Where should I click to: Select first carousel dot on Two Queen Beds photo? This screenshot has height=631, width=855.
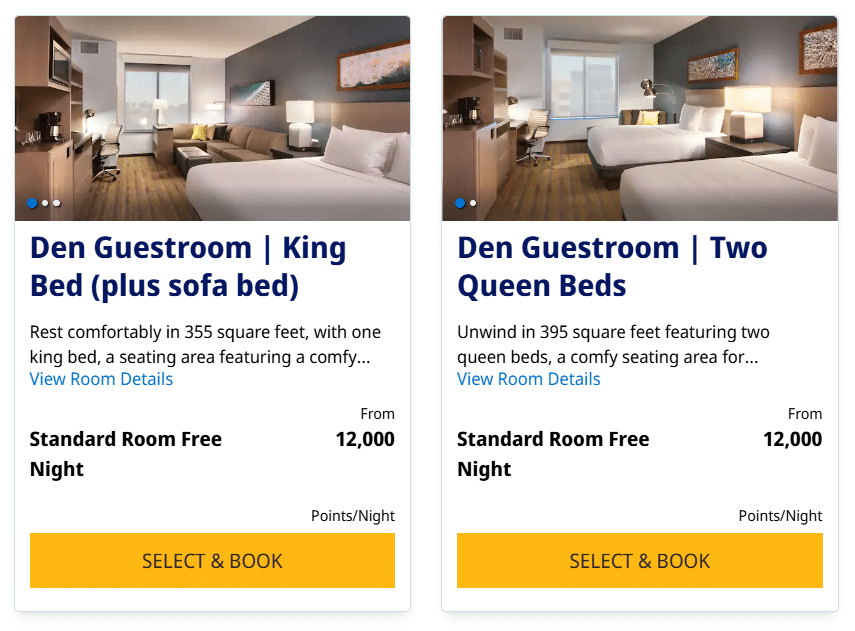460,203
